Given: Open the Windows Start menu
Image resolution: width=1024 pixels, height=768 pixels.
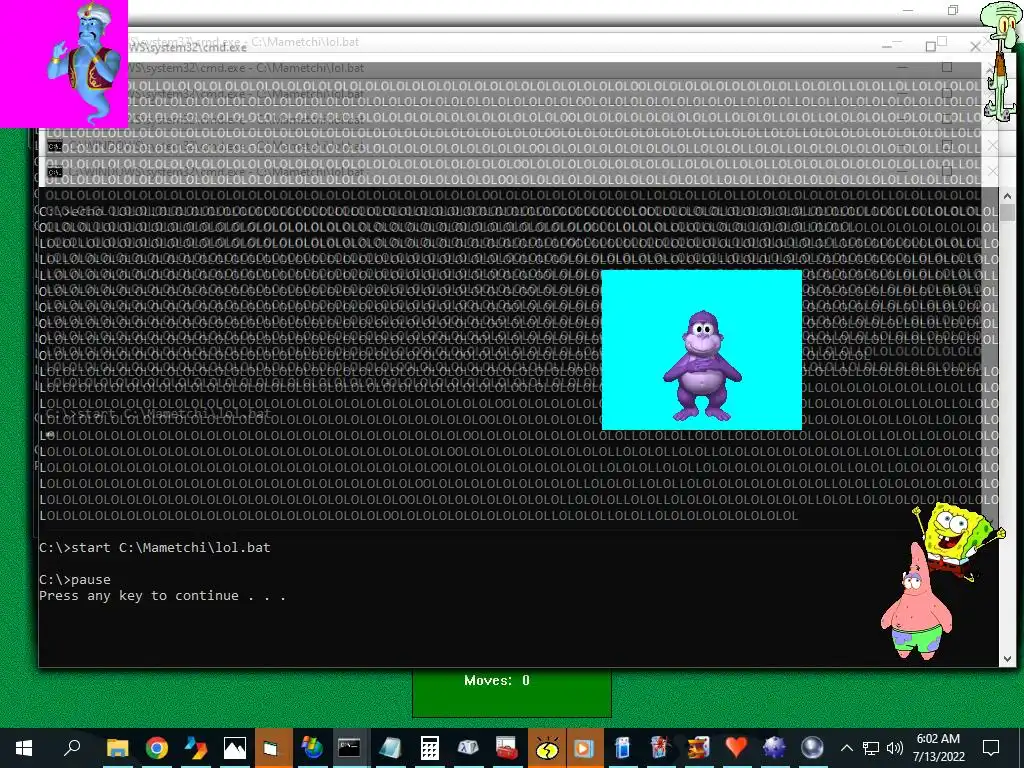Looking at the screenshot, I should (24, 748).
